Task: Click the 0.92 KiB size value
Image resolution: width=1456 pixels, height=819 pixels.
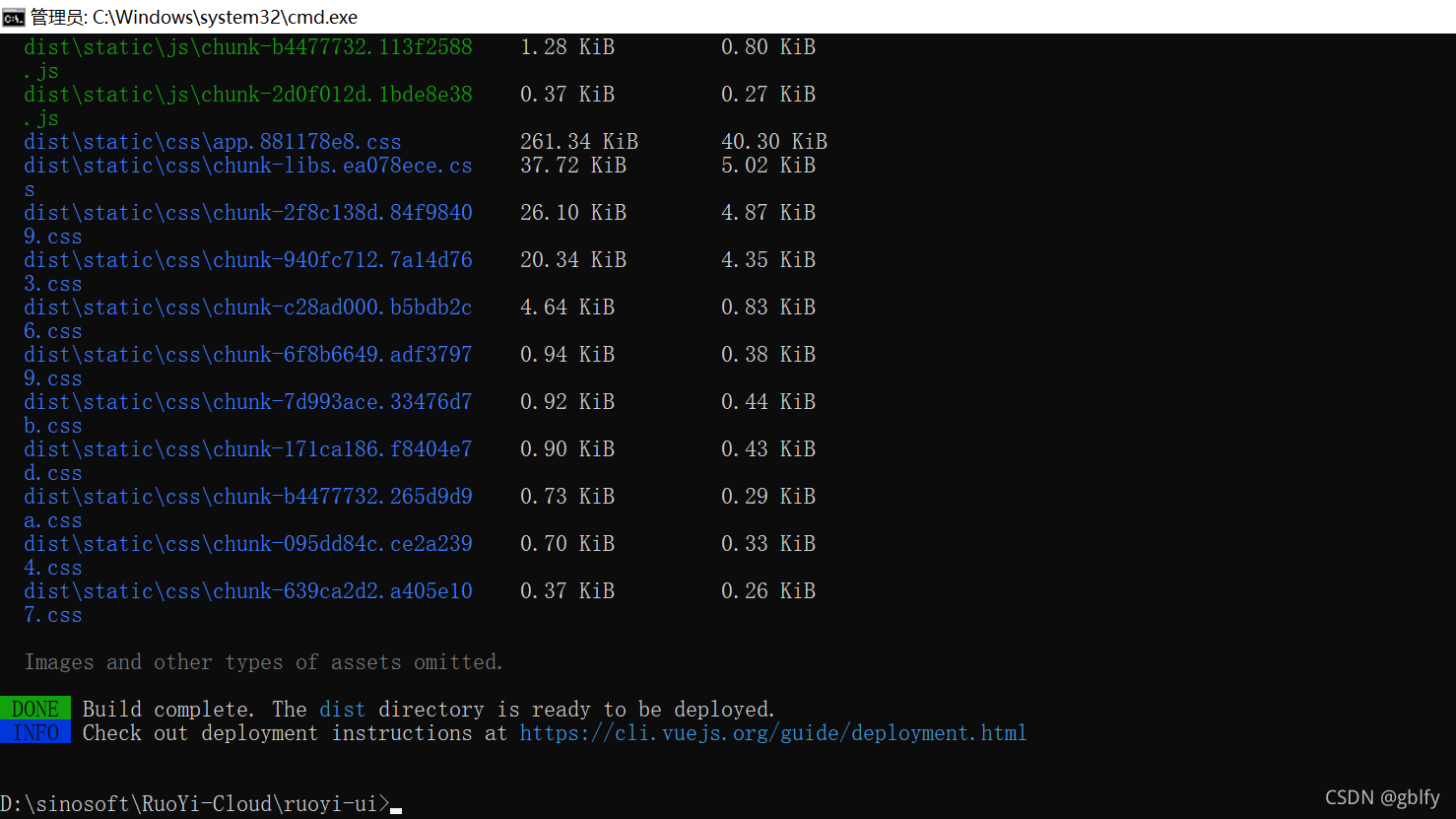Action: (567, 402)
